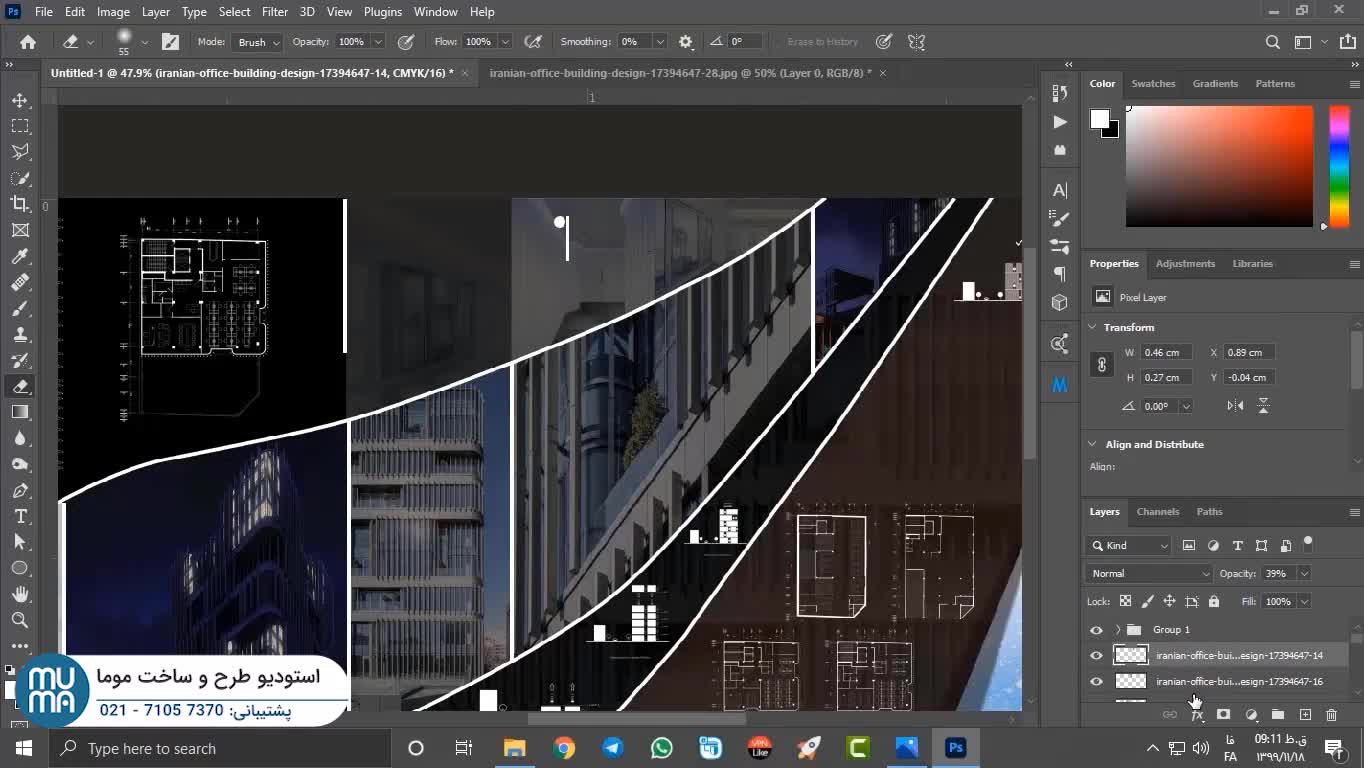Select the Move tool
Viewport: 1364px width, 768px height.
click(20, 101)
